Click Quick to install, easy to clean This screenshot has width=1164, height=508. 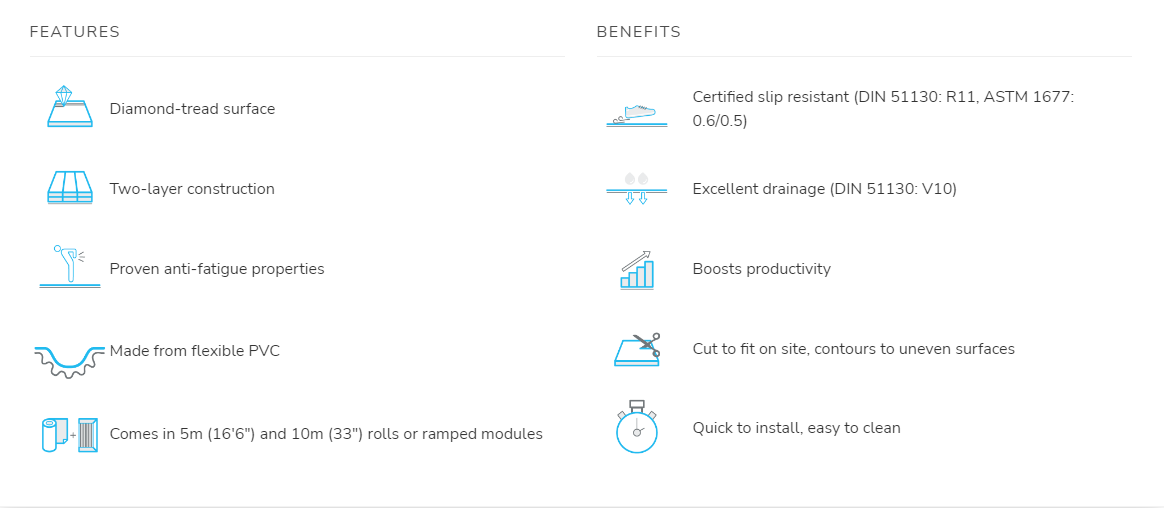[x=797, y=428]
